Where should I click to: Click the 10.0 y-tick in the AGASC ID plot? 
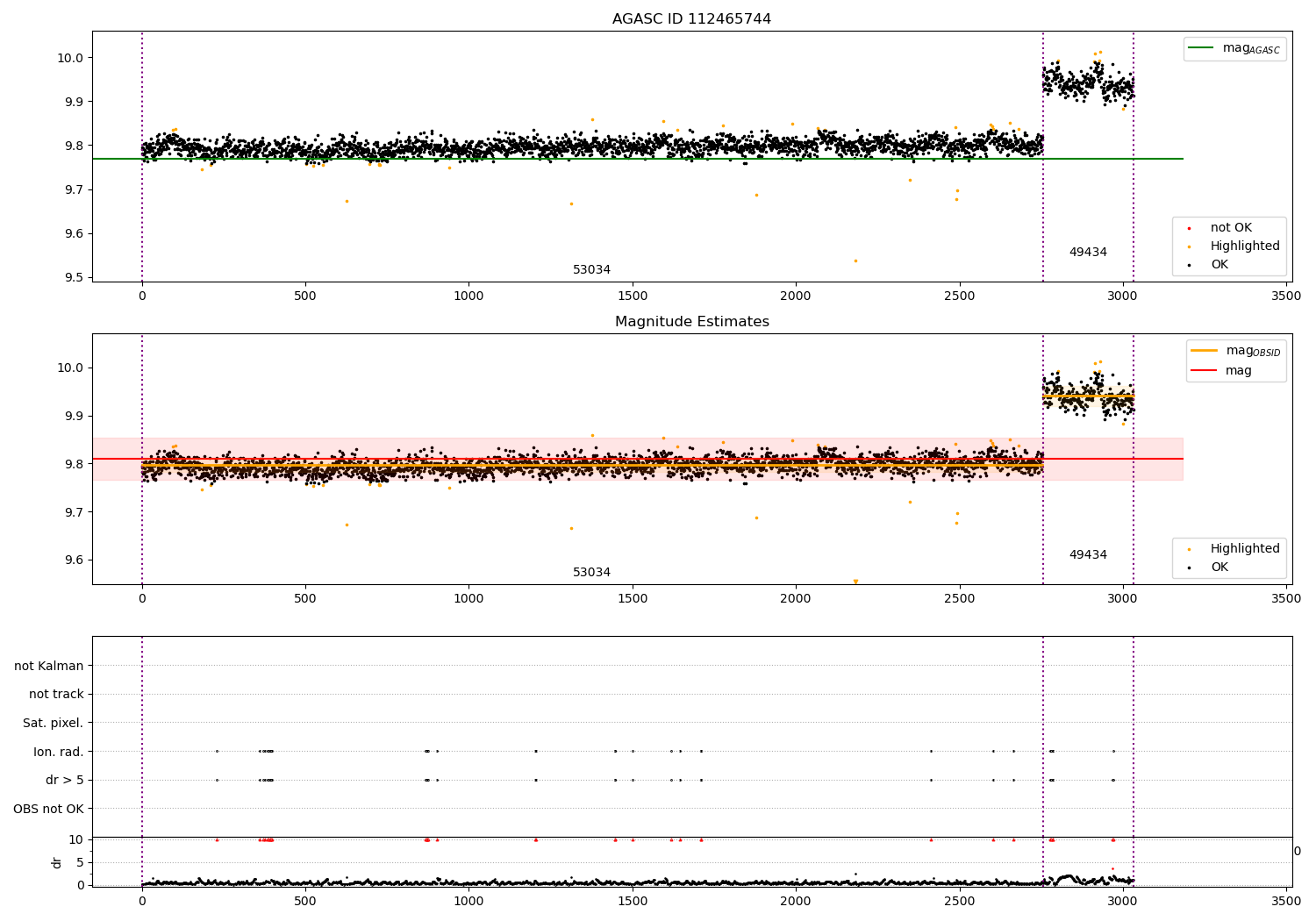(x=69, y=58)
